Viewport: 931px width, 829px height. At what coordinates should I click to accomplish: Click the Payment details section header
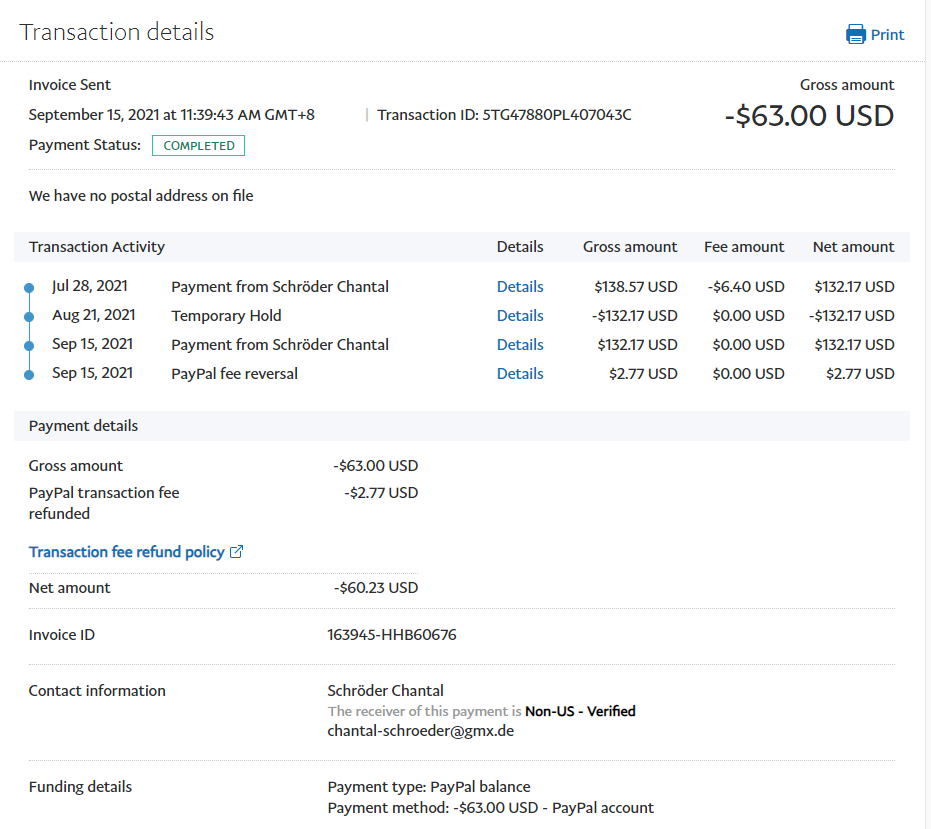[x=83, y=426]
